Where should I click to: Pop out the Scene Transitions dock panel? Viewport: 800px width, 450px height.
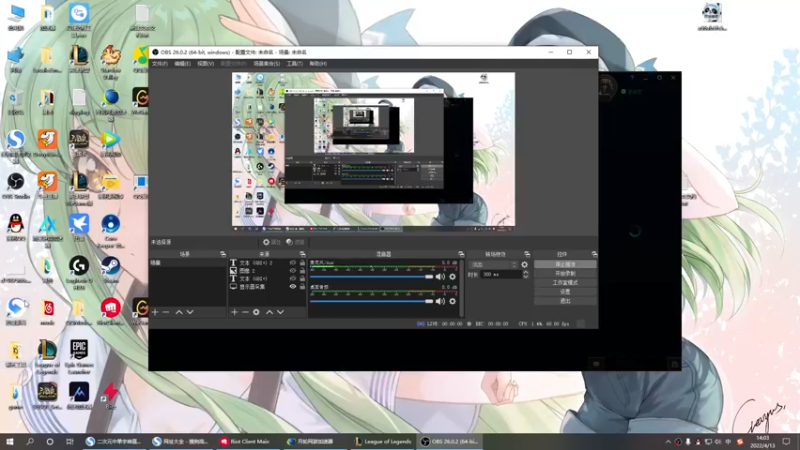click(x=527, y=254)
